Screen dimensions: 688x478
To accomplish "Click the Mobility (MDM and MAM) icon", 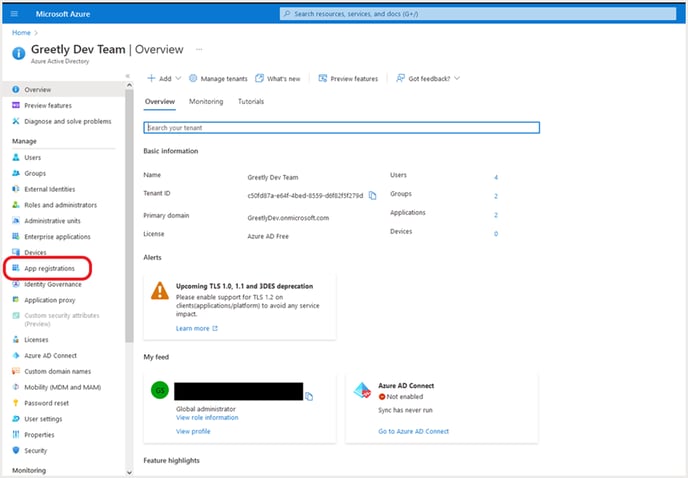I will click(16, 387).
